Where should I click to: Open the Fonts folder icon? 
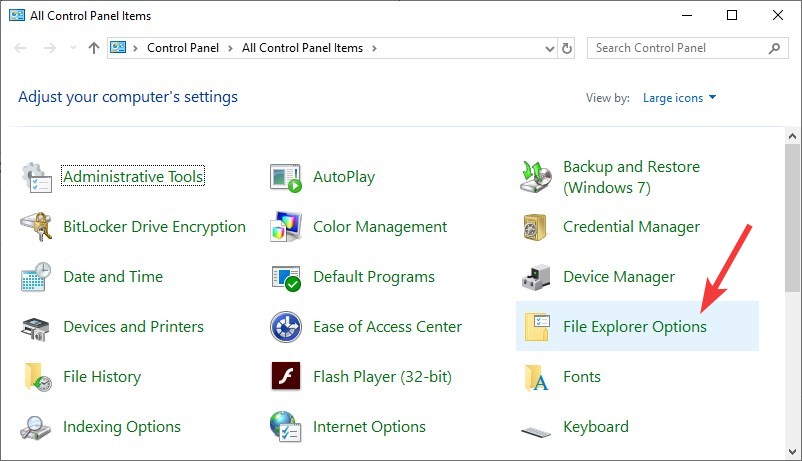click(536, 378)
